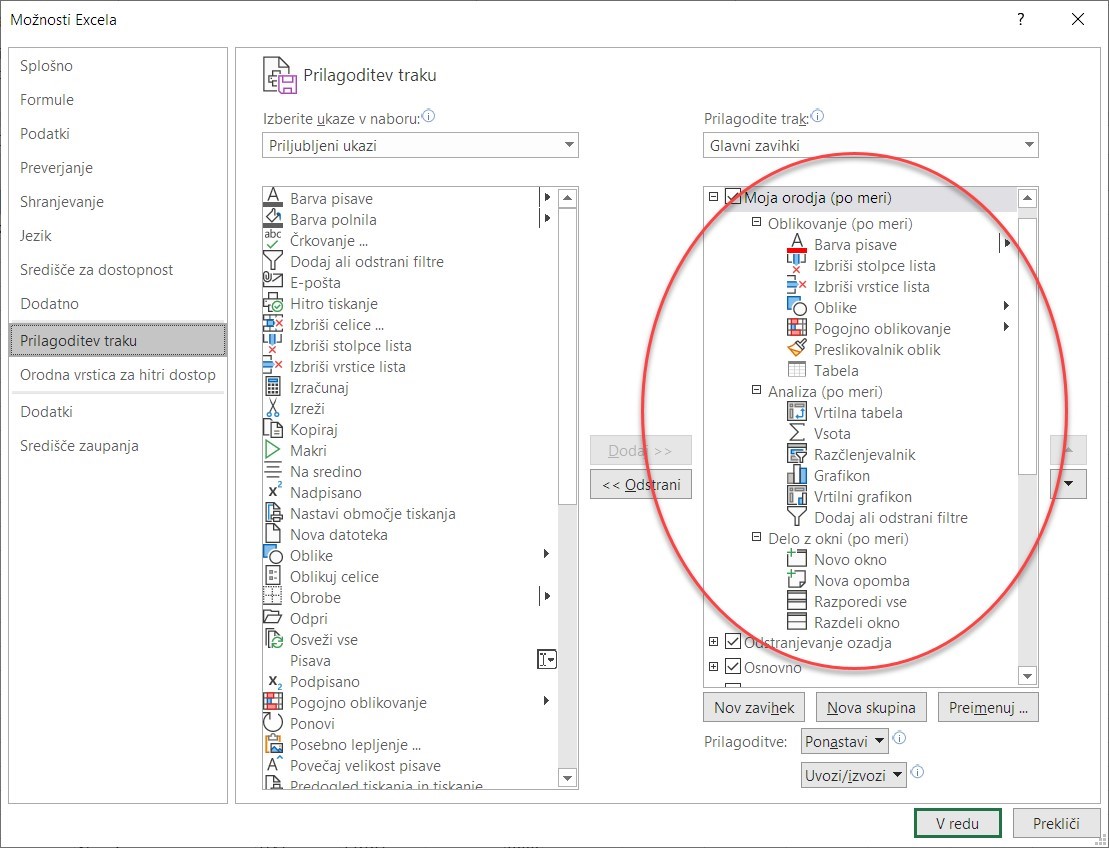Screen dimensions: 1109x848
Task: Select the Razčlenjevalnik slicer icon
Action: tap(797, 454)
